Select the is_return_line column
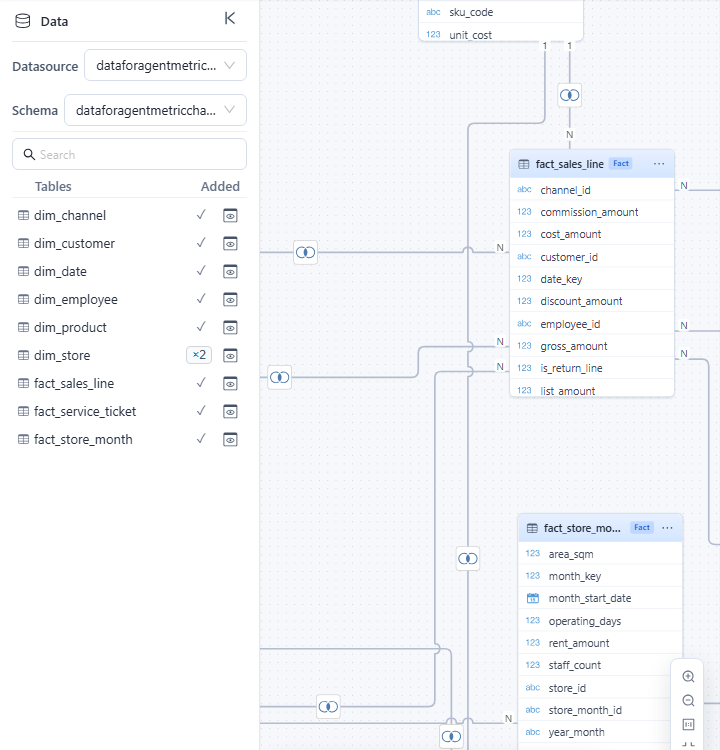720x750 pixels. [592, 368]
